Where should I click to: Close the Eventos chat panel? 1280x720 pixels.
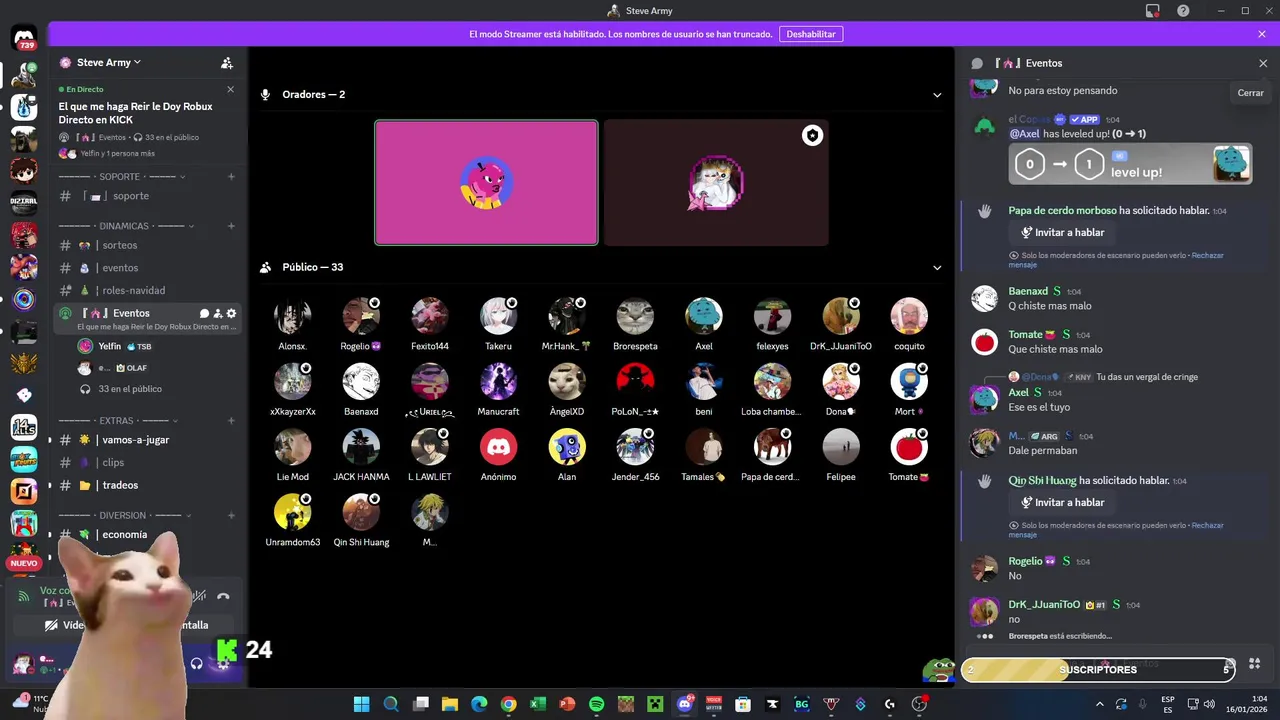(x=1263, y=63)
